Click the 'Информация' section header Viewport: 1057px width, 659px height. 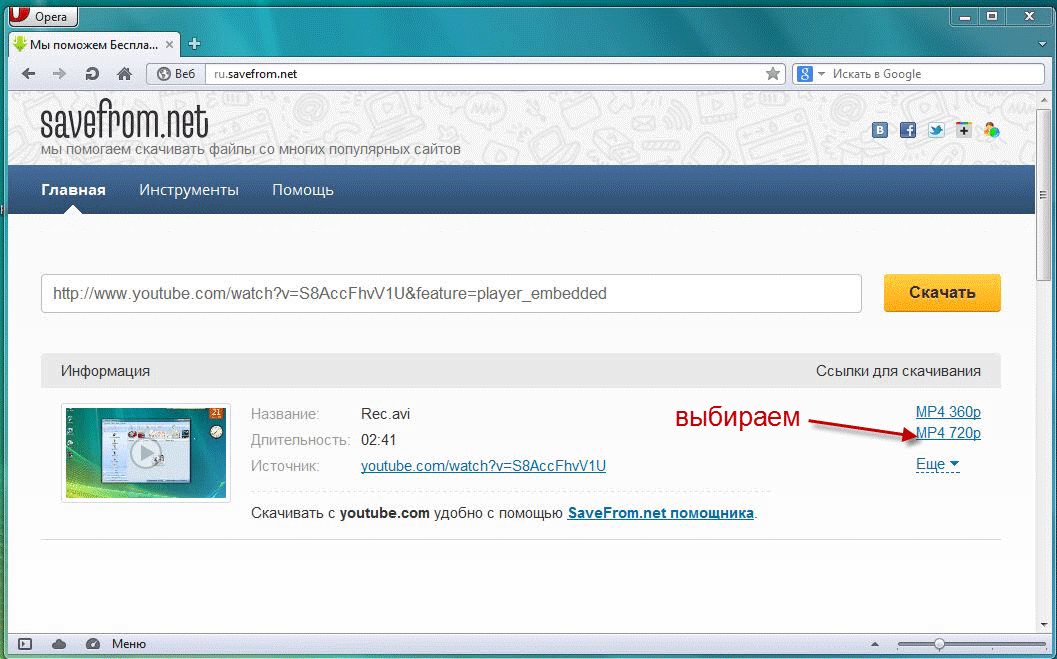tap(105, 371)
